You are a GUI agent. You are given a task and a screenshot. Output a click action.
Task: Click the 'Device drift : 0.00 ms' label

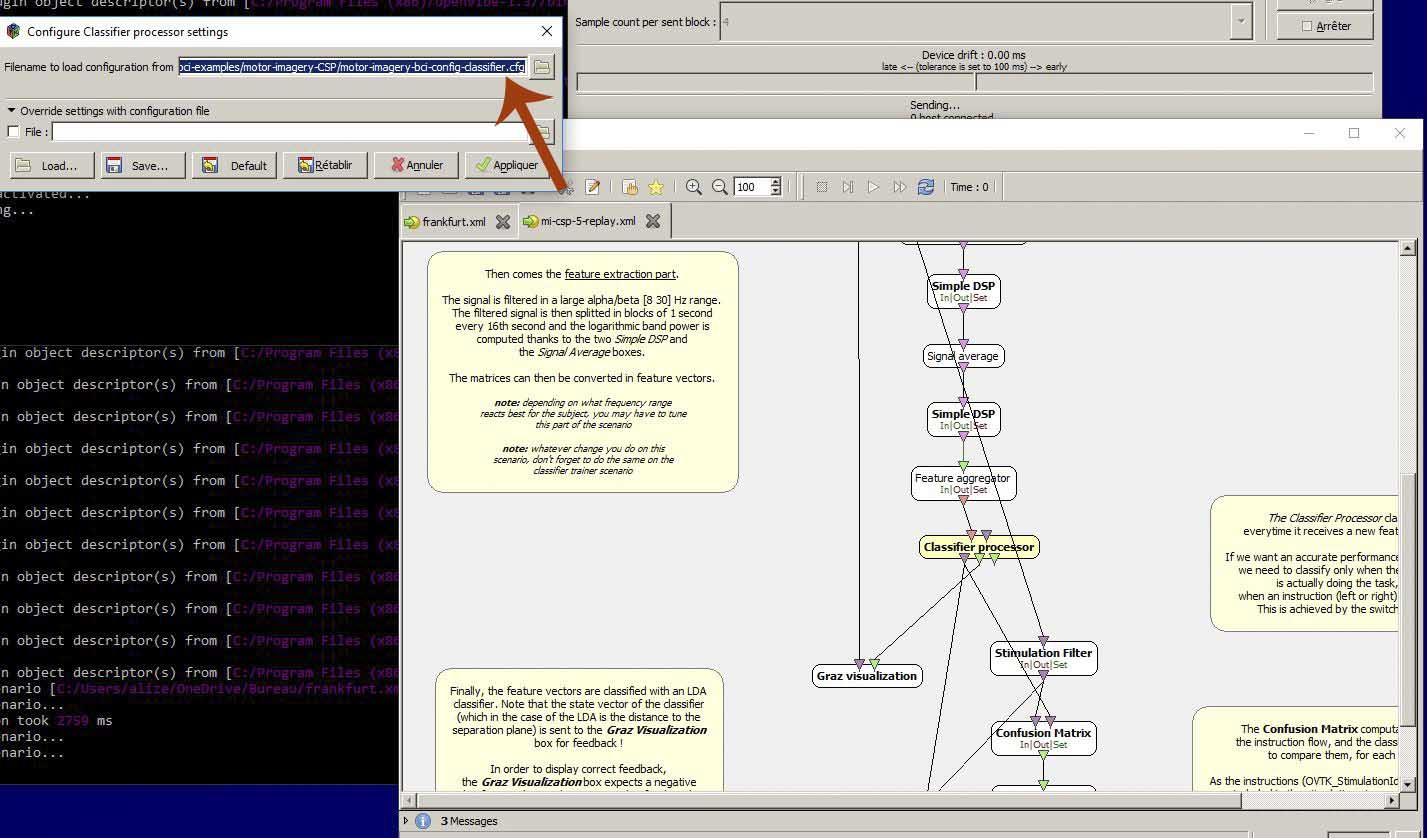tap(973, 55)
